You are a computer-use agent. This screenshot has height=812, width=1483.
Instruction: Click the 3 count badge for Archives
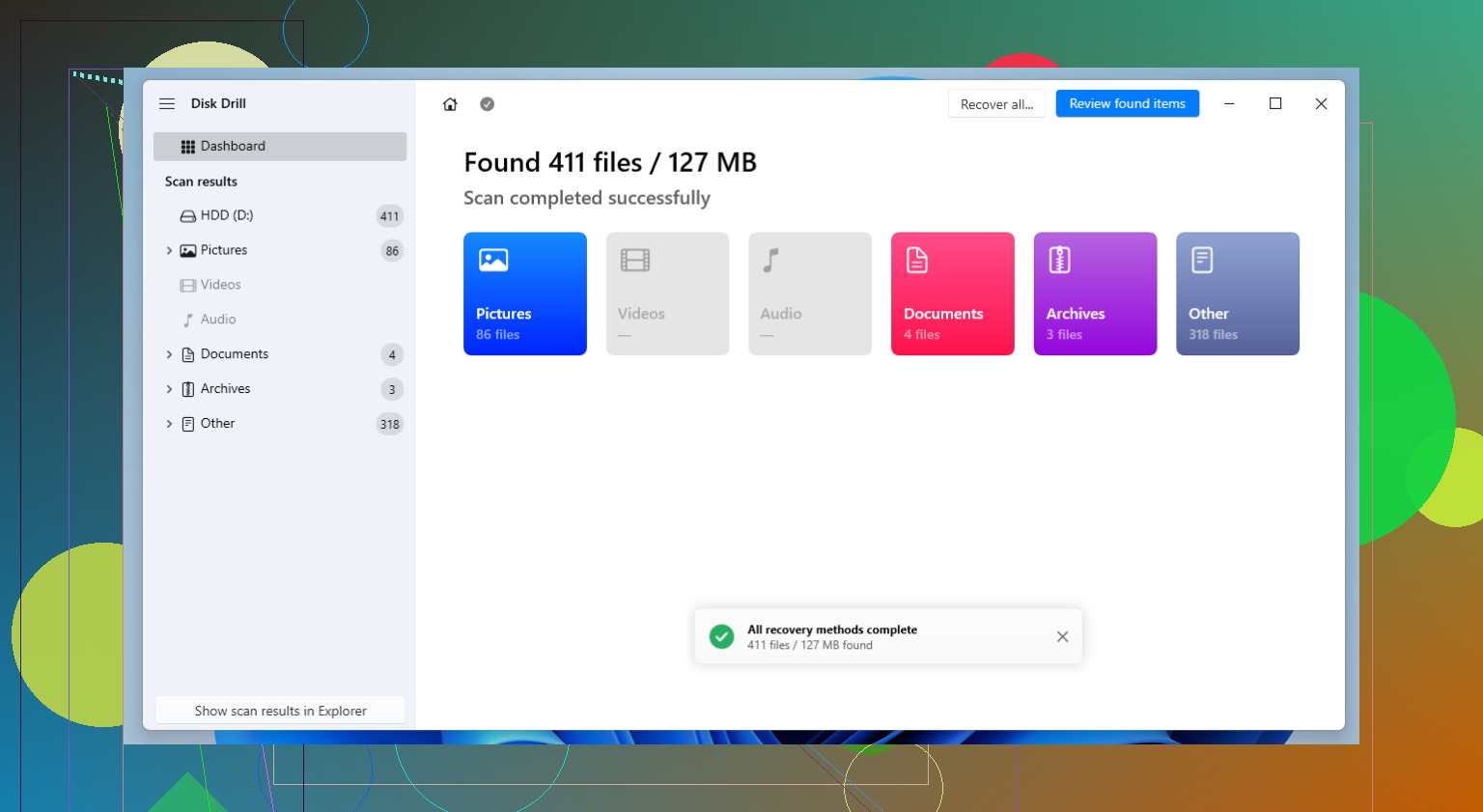[x=392, y=390]
